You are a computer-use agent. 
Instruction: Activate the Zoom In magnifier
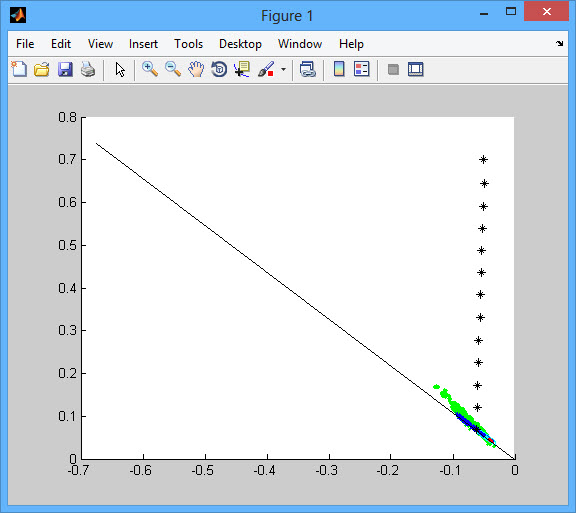(150, 69)
